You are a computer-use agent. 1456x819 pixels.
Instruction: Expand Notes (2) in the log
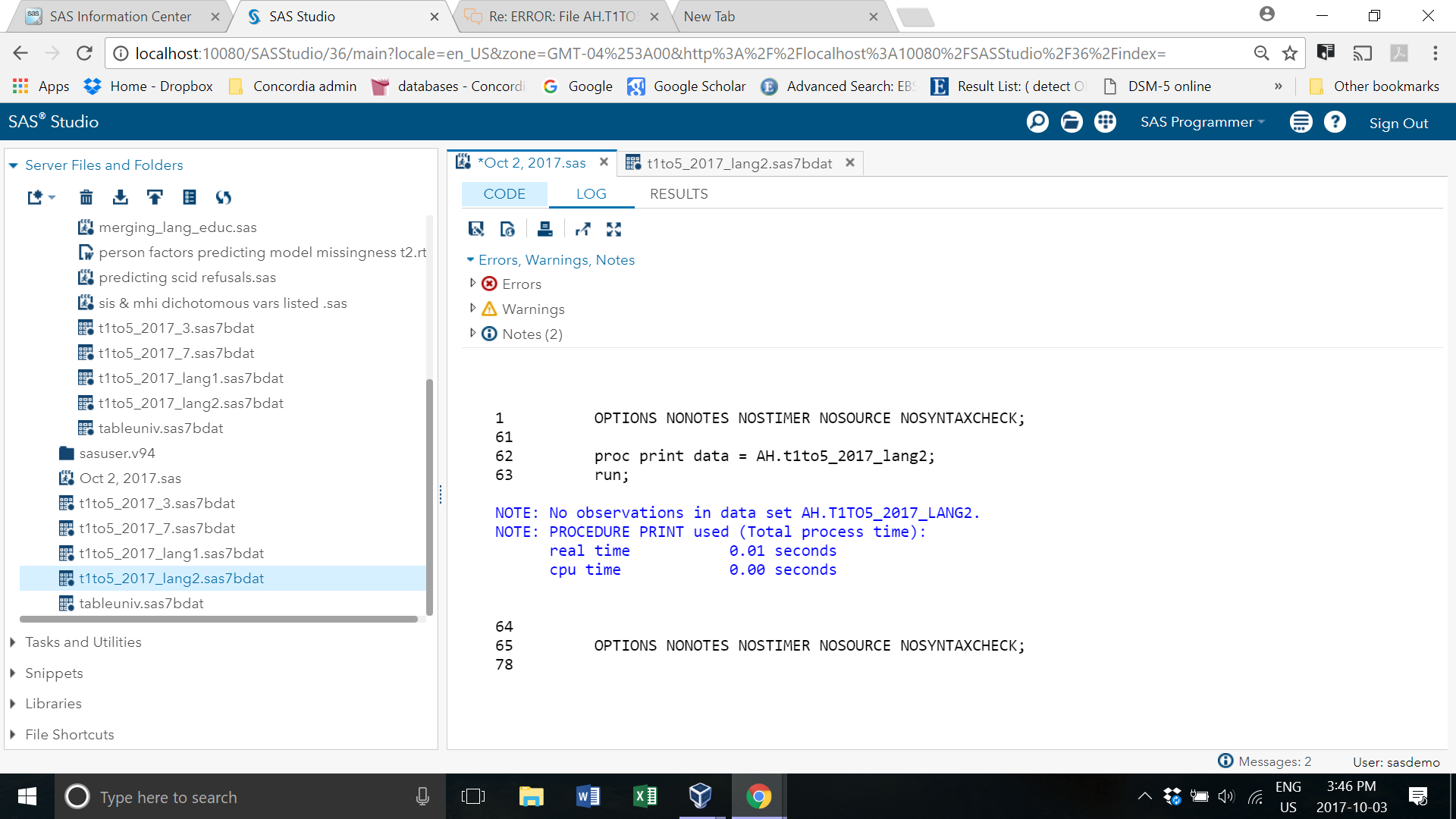coord(472,334)
